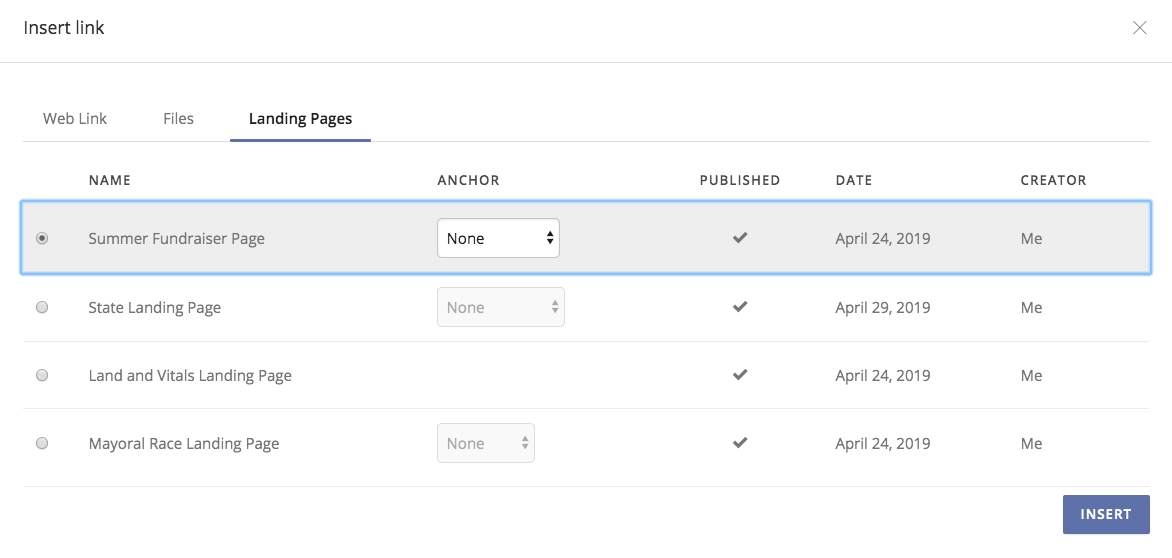Click creator 'Me' in Summer Fundraiser row
The image size is (1172, 558).
[1031, 239]
